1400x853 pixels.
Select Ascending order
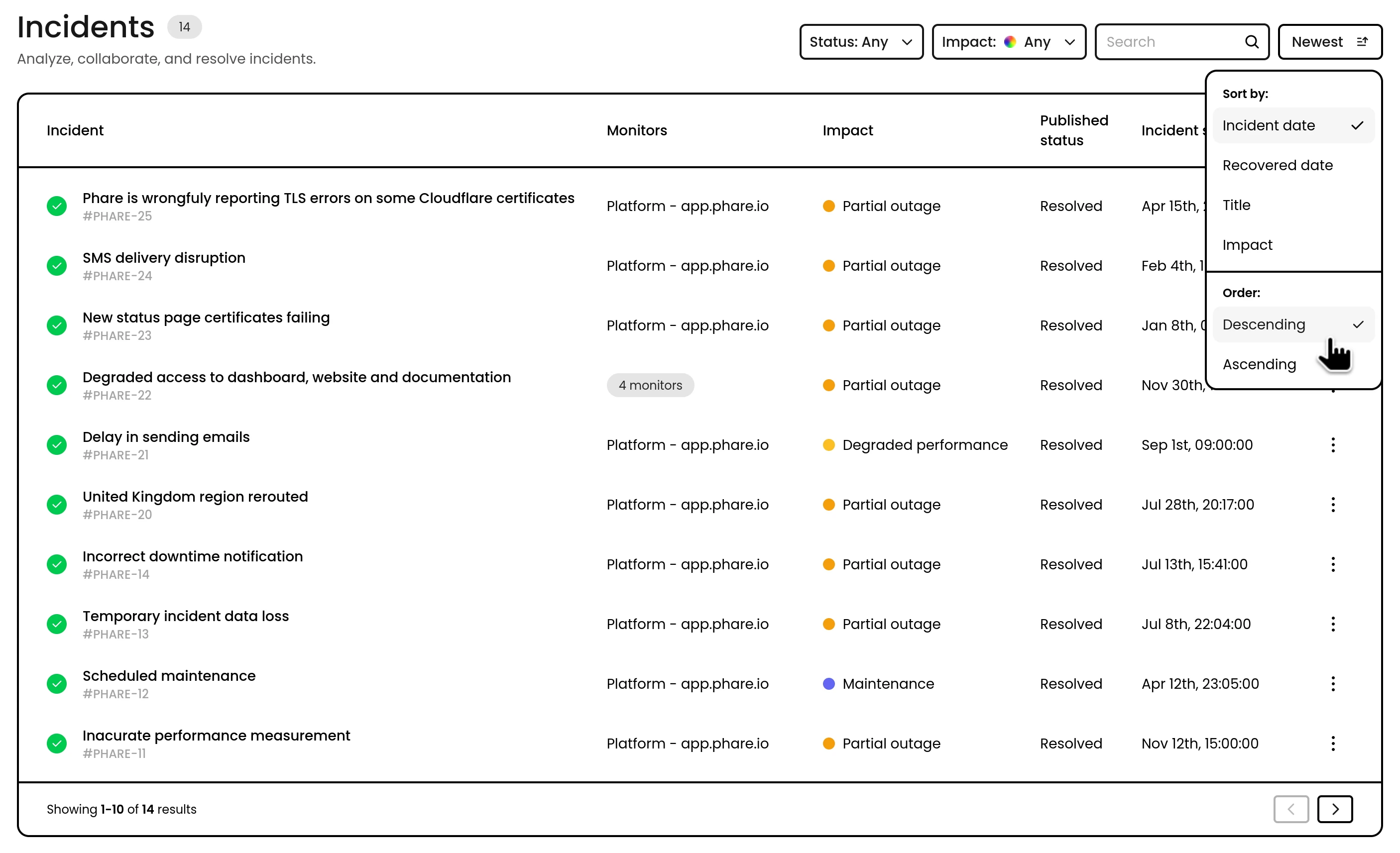click(x=1293, y=364)
